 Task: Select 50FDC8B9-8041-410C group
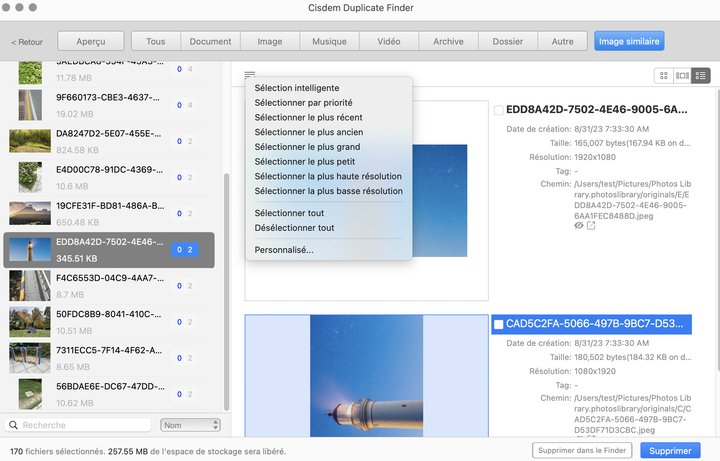pyautogui.click(x=109, y=322)
